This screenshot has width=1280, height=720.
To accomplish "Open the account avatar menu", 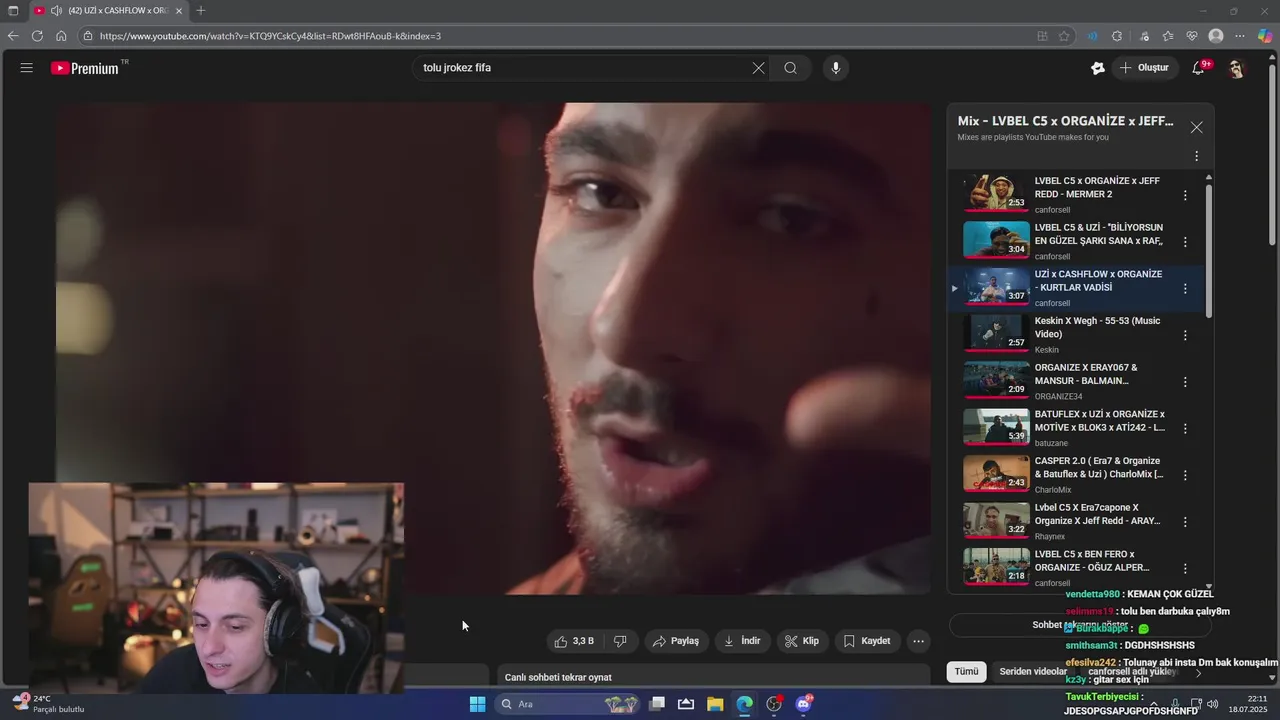I will click(x=1236, y=68).
